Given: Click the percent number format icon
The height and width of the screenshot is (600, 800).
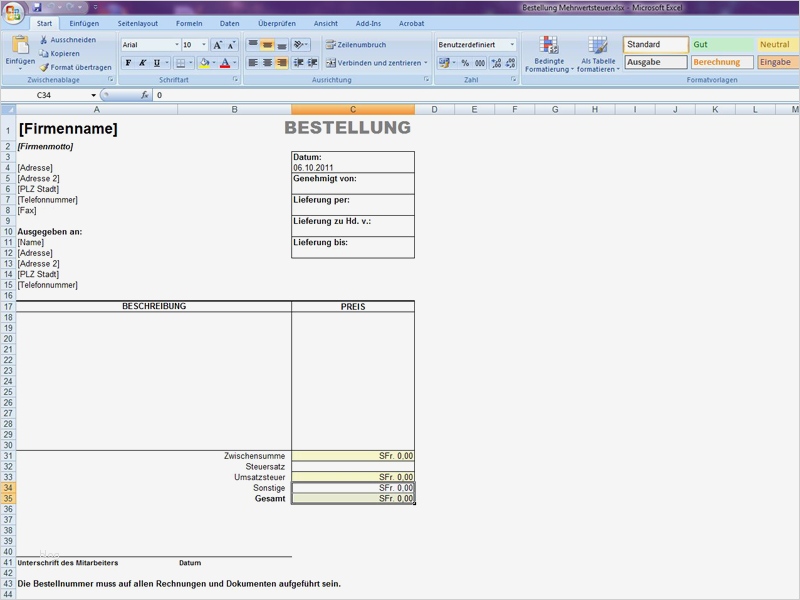Looking at the screenshot, I should point(465,63).
